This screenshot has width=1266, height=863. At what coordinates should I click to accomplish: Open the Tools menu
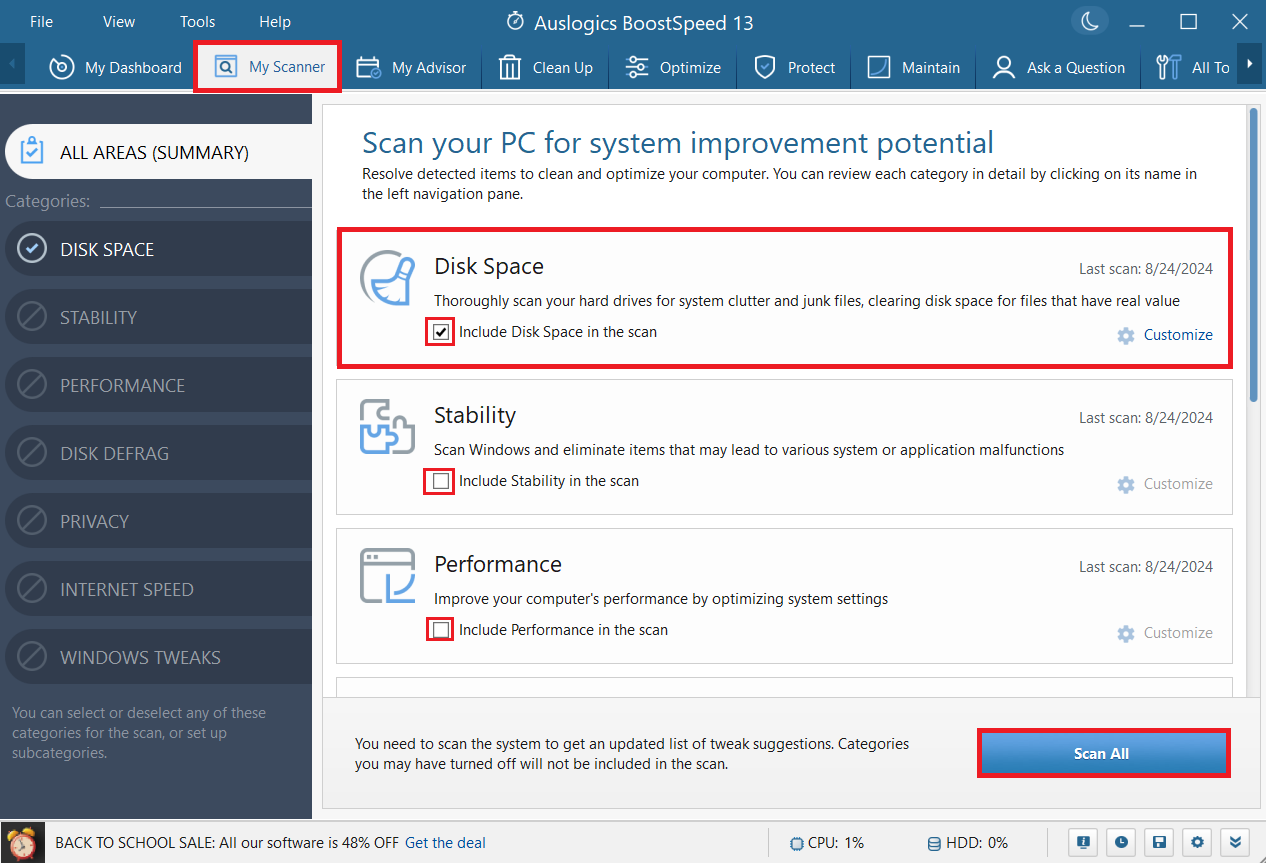pos(198,21)
